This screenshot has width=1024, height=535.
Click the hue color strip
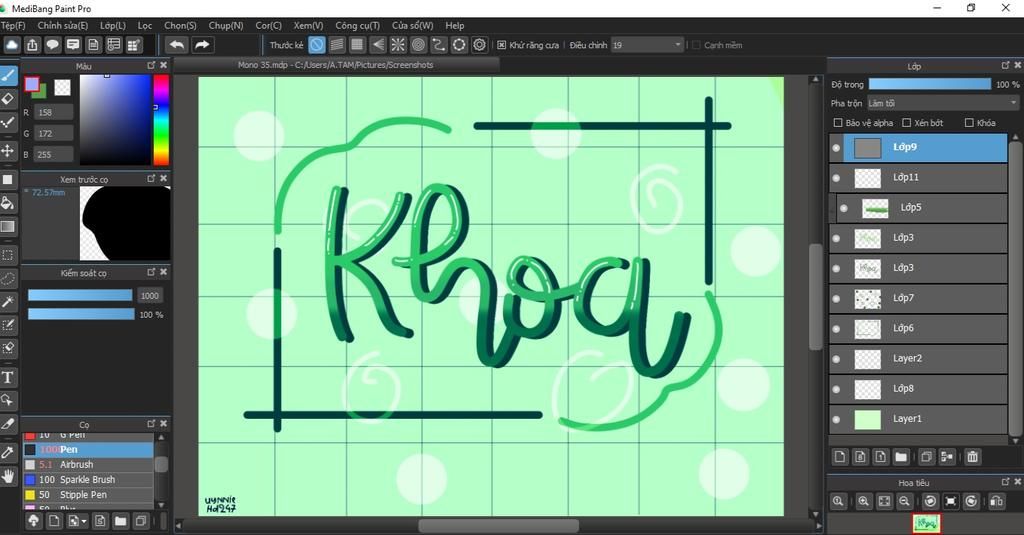161,120
